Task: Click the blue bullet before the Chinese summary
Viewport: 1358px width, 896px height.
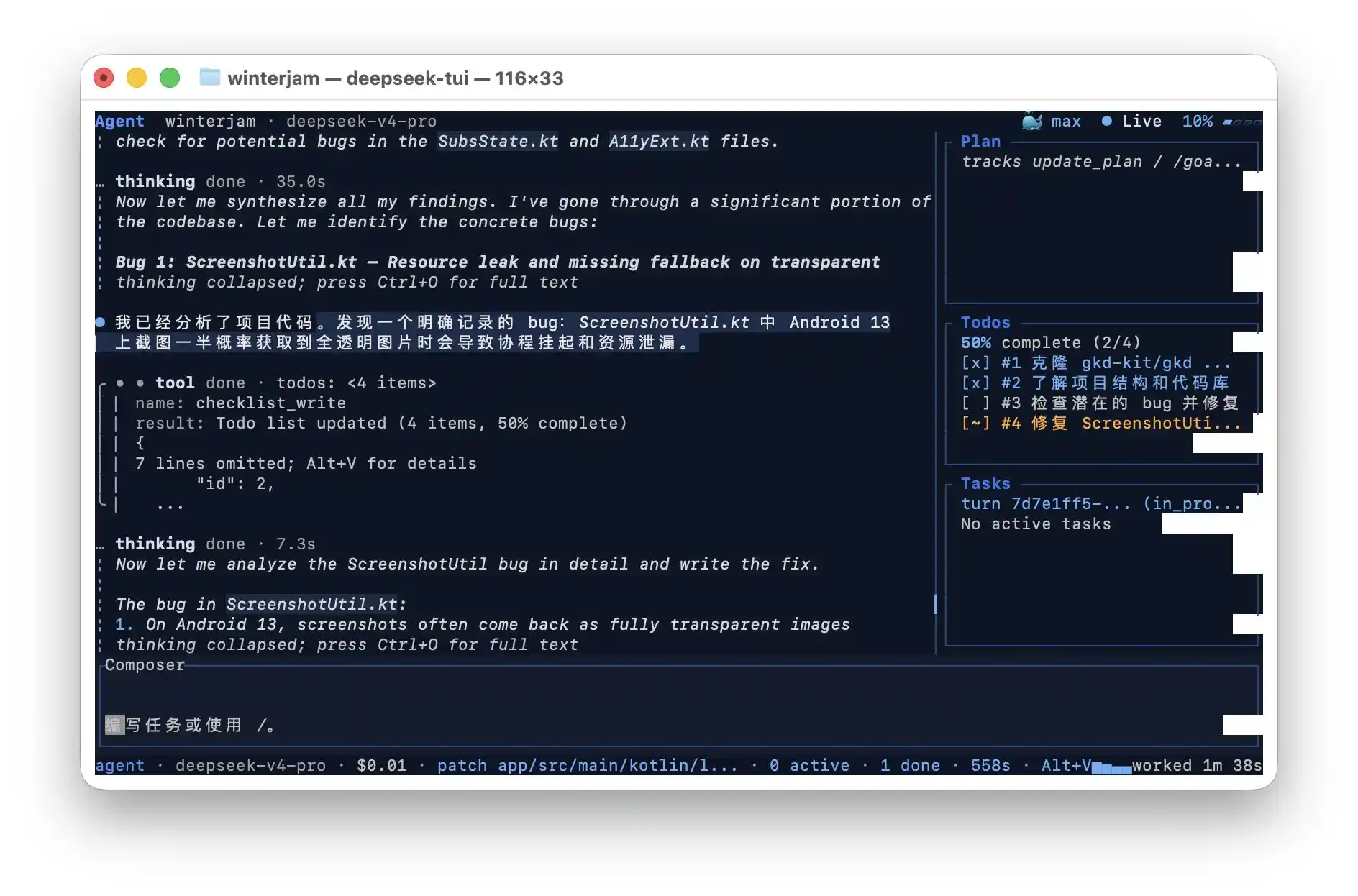Action: click(100, 322)
